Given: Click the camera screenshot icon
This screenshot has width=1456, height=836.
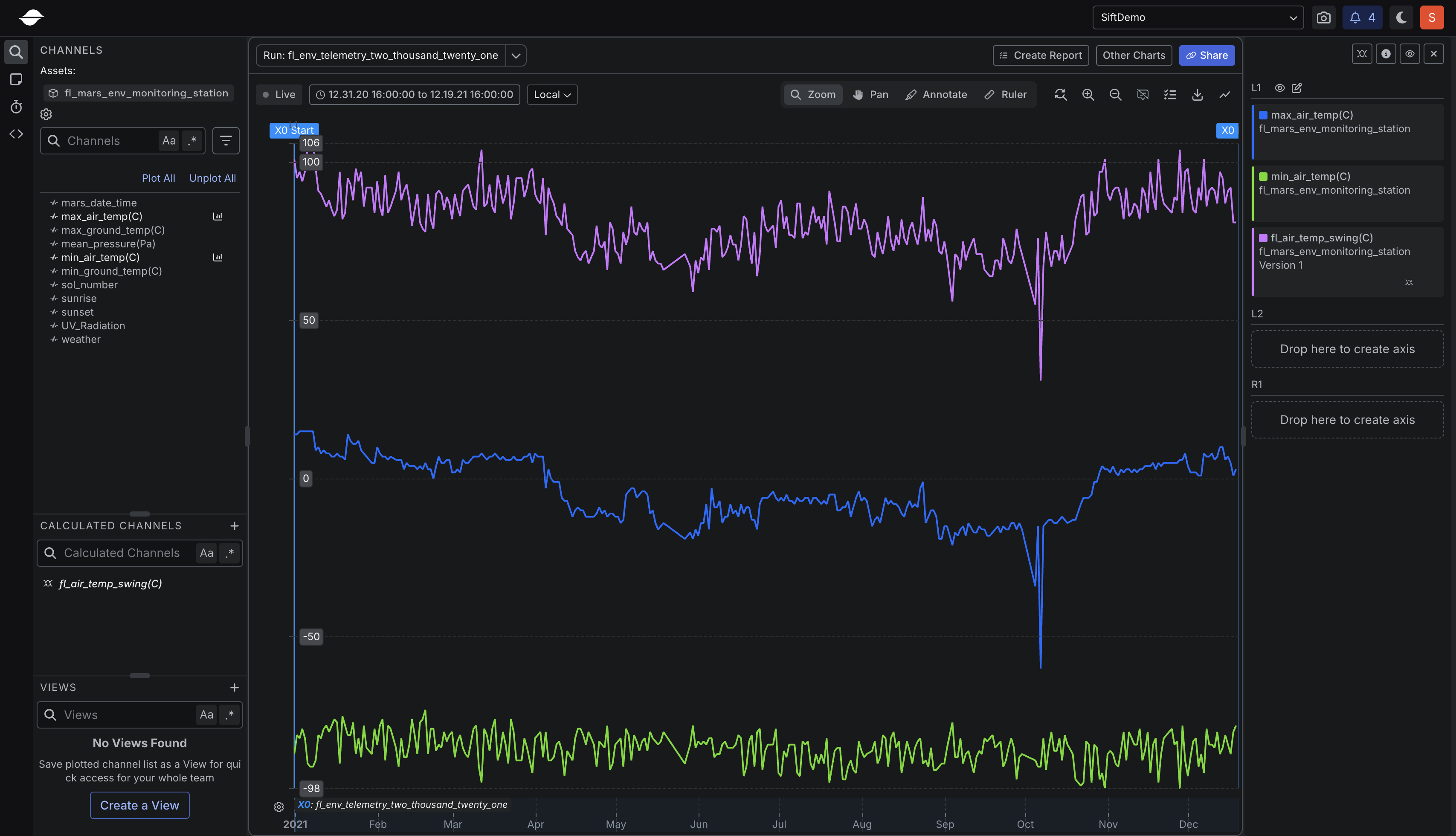Looking at the screenshot, I should pyautogui.click(x=1323, y=18).
